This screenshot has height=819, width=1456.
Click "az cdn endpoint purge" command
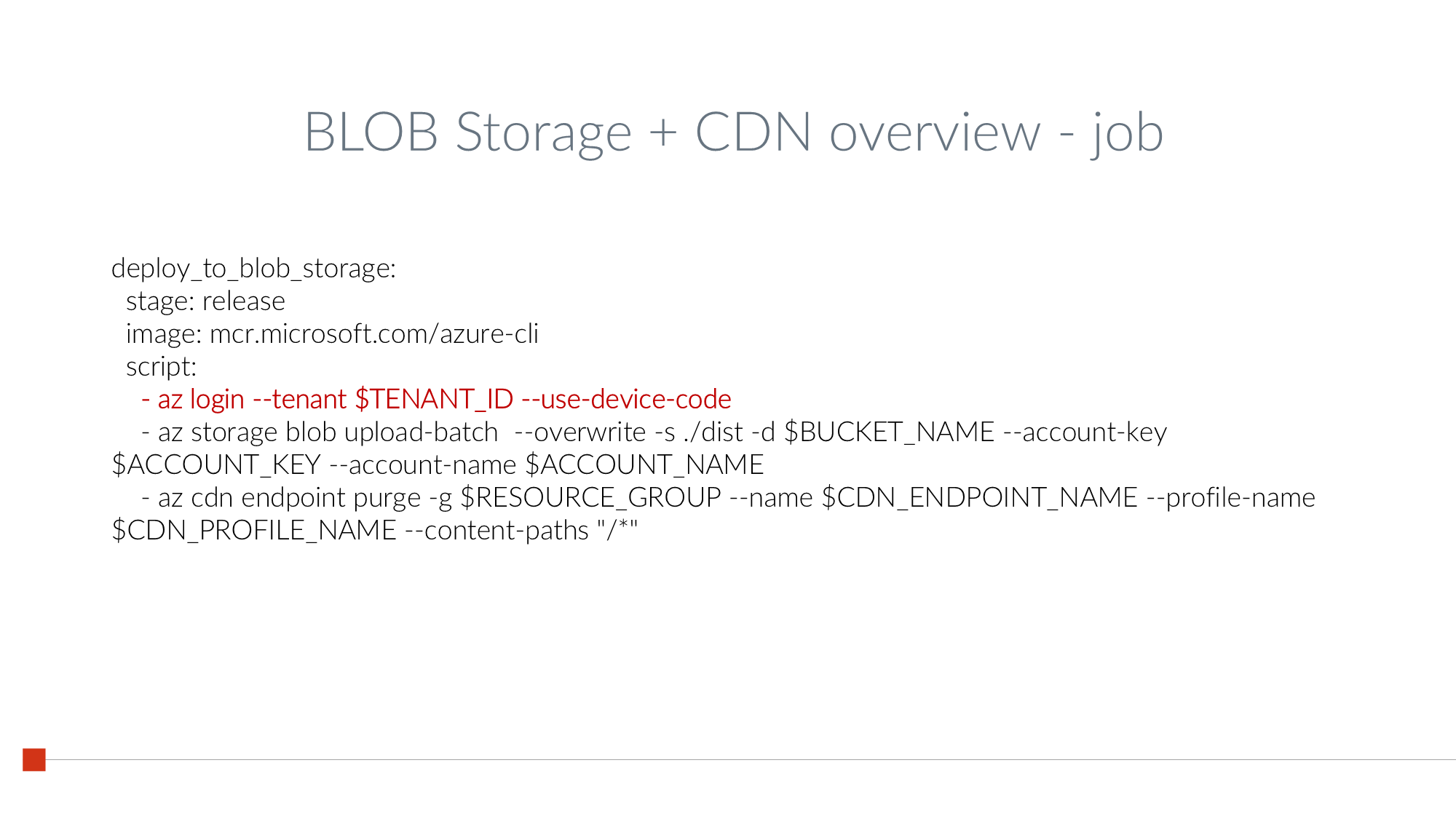click(x=289, y=498)
